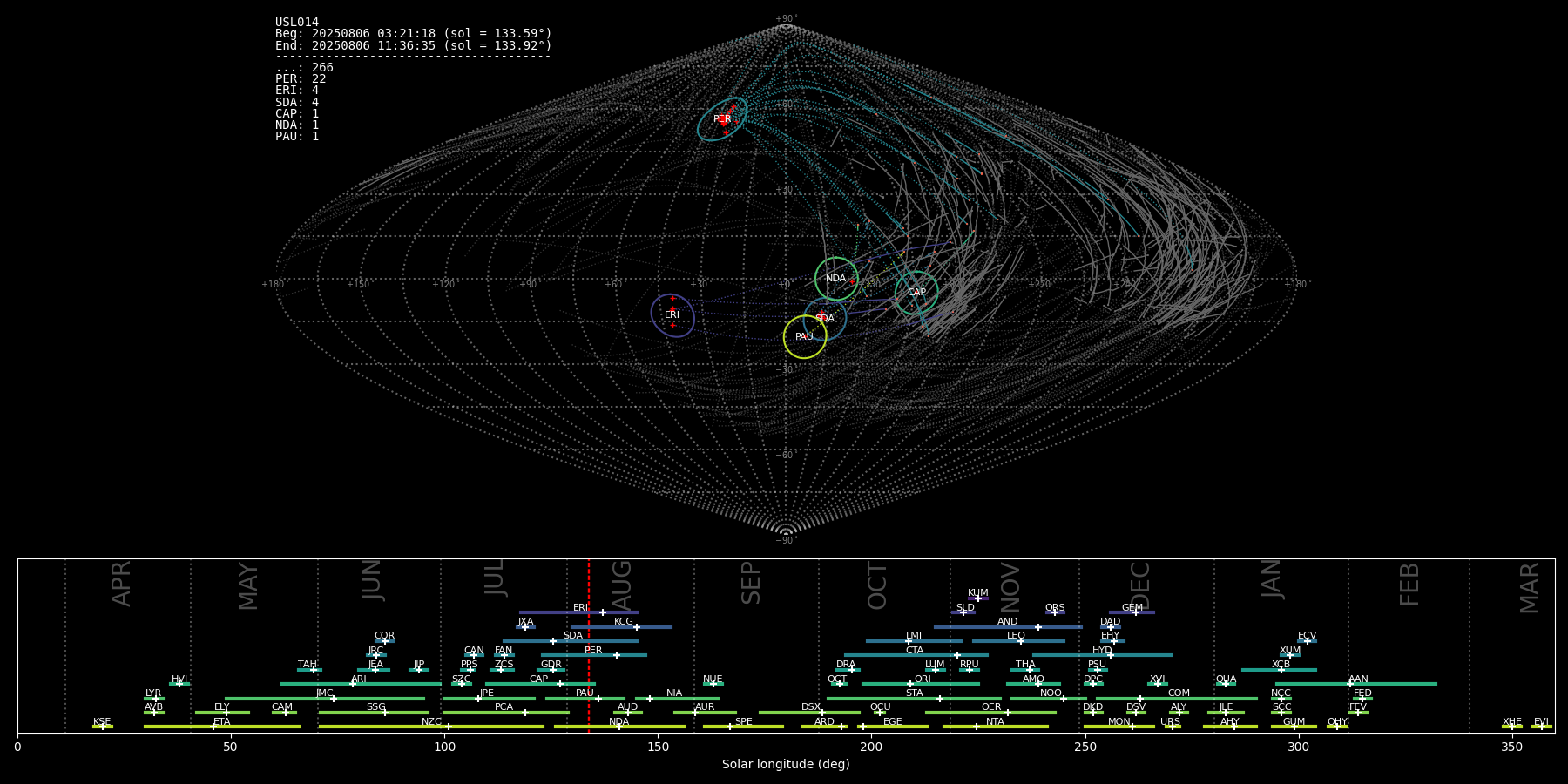Click the HYD shower label in timeline
1568x784 pixels.
pyautogui.click(x=1102, y=651)
